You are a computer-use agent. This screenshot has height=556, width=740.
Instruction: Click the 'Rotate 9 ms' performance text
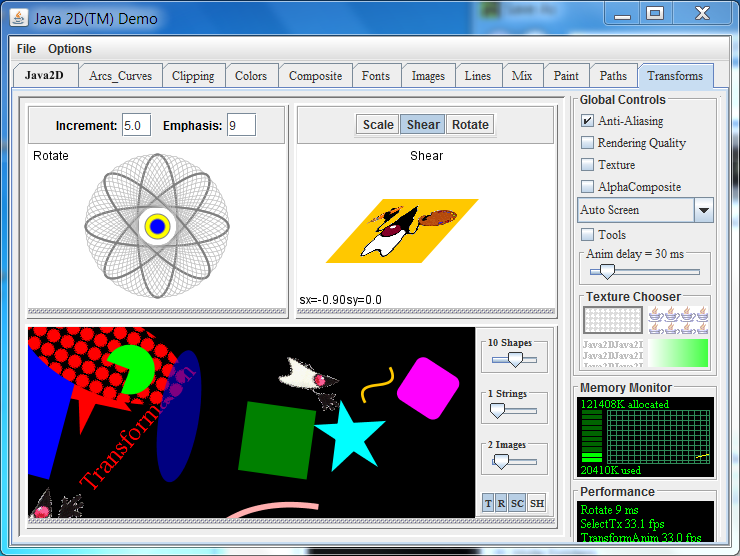click(x=609, y=510)
